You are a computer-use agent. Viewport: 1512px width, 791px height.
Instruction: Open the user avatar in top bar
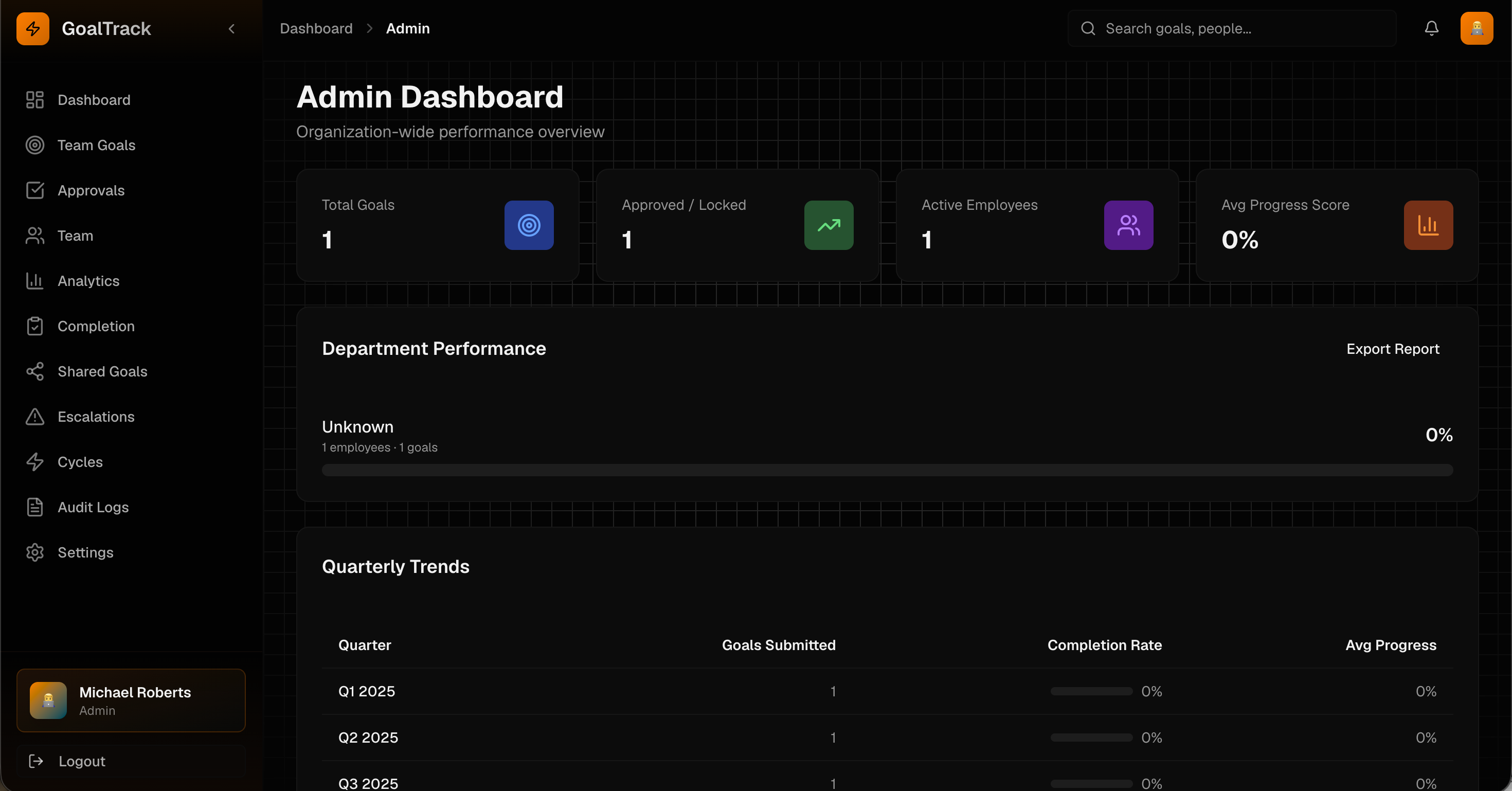(1477, 28)
